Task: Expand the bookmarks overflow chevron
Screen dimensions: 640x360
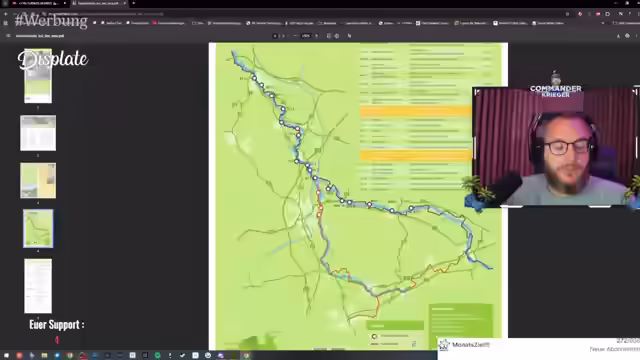Action: click(x=603, y=23)
